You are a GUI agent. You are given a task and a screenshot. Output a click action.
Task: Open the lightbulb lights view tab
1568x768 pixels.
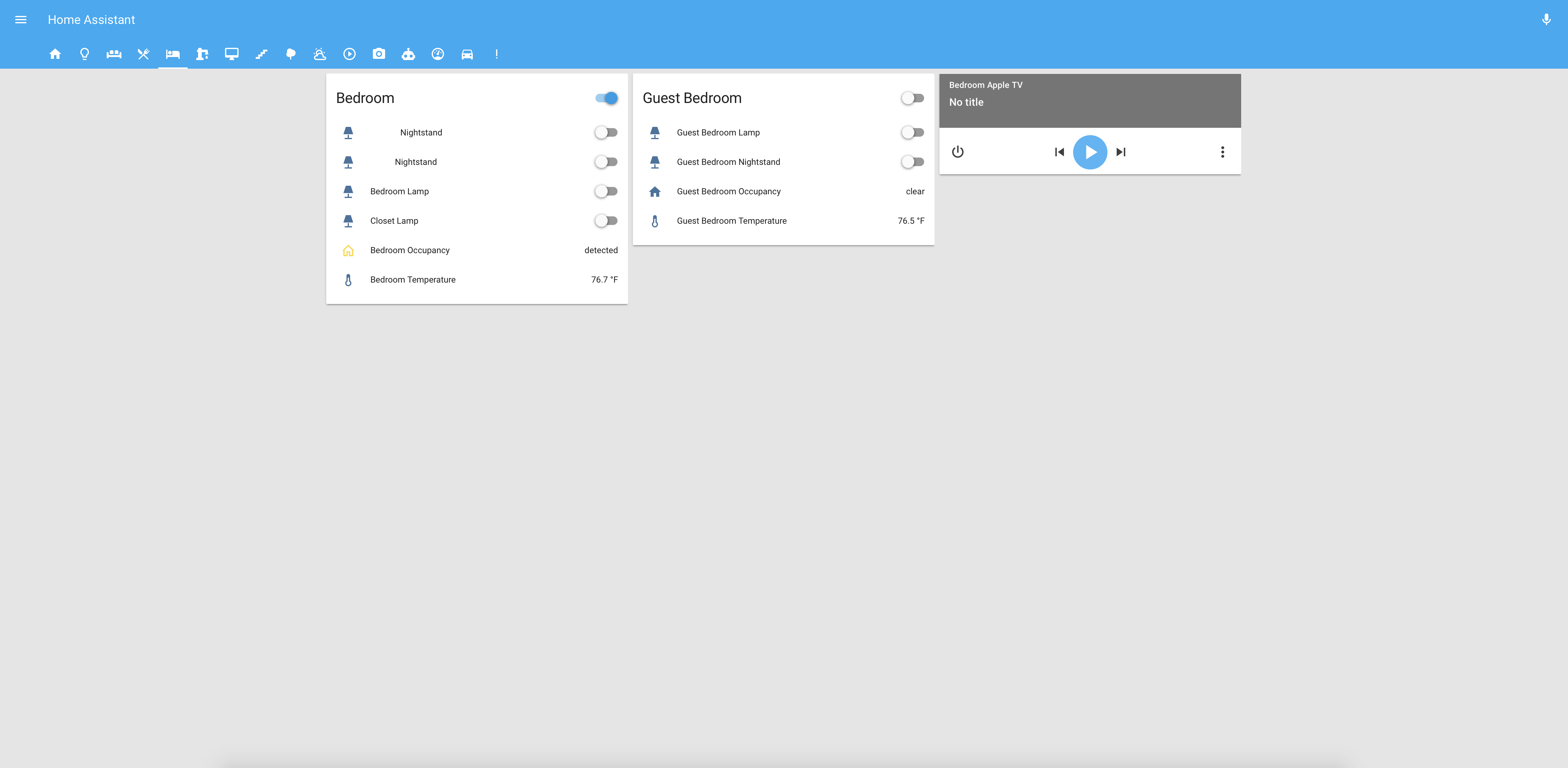coord(85,54)
